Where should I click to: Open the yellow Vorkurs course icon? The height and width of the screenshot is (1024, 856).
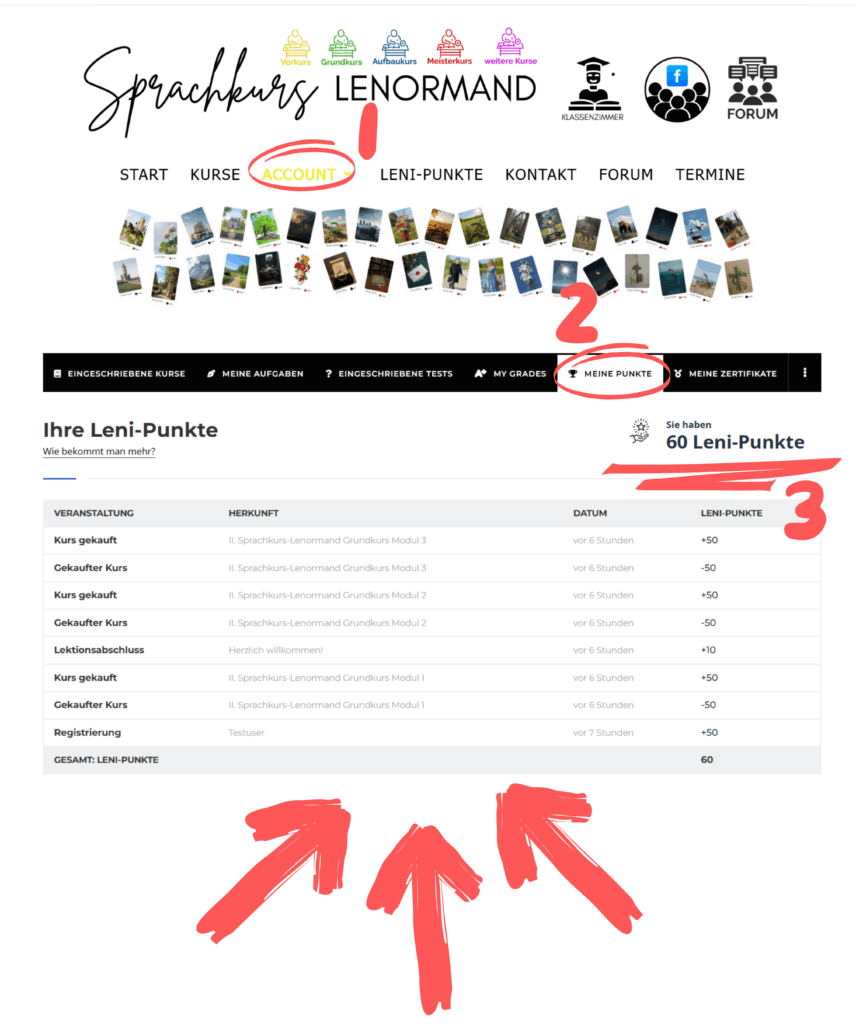[x=296, y=47]
